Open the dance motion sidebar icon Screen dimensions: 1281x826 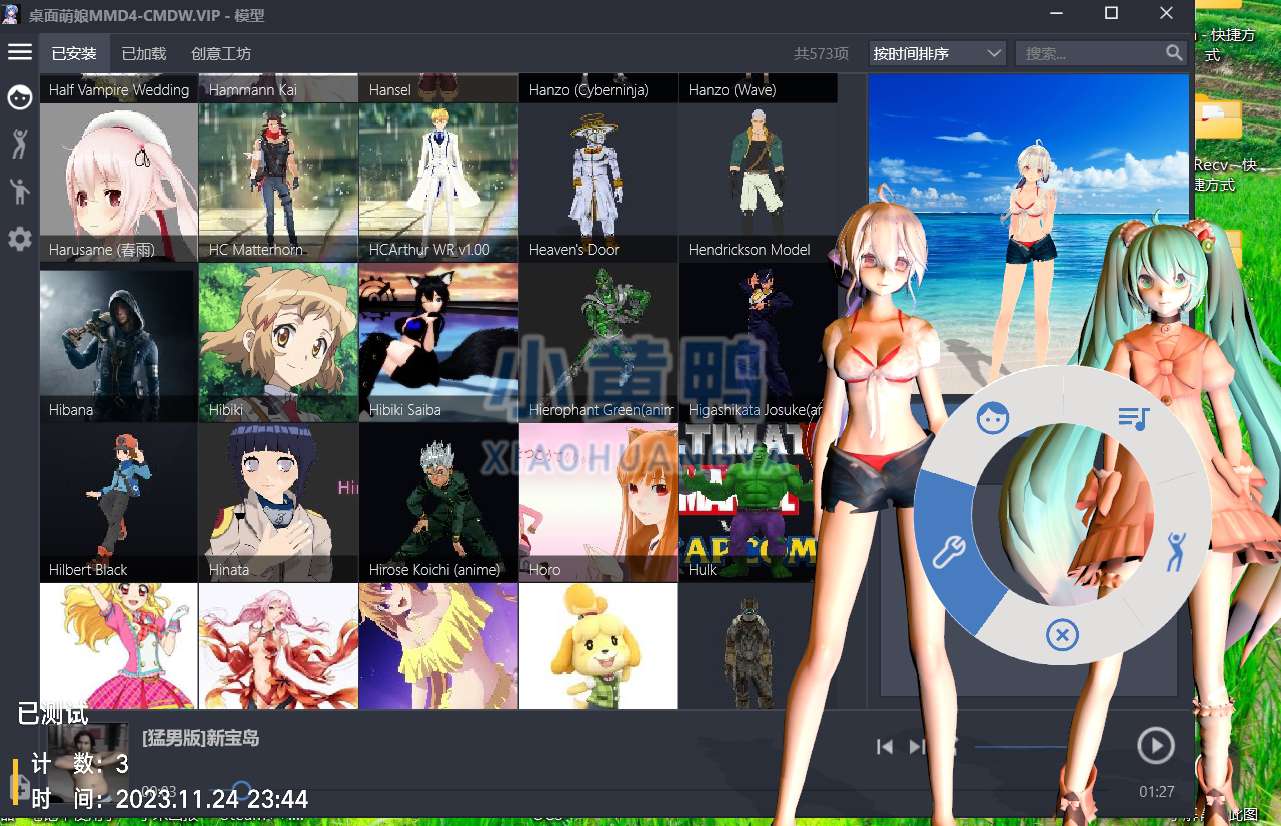click(20, 144)
